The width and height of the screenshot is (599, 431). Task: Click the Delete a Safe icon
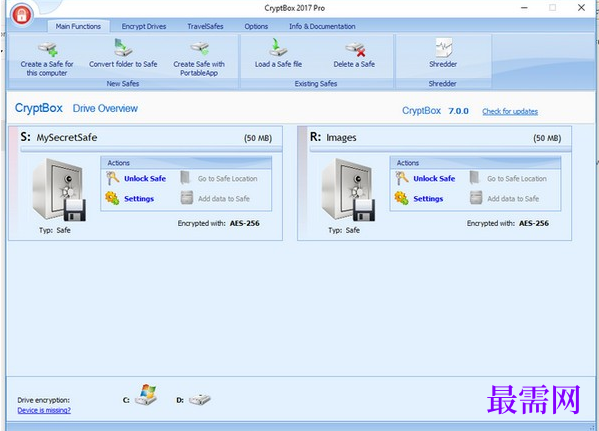355,49
